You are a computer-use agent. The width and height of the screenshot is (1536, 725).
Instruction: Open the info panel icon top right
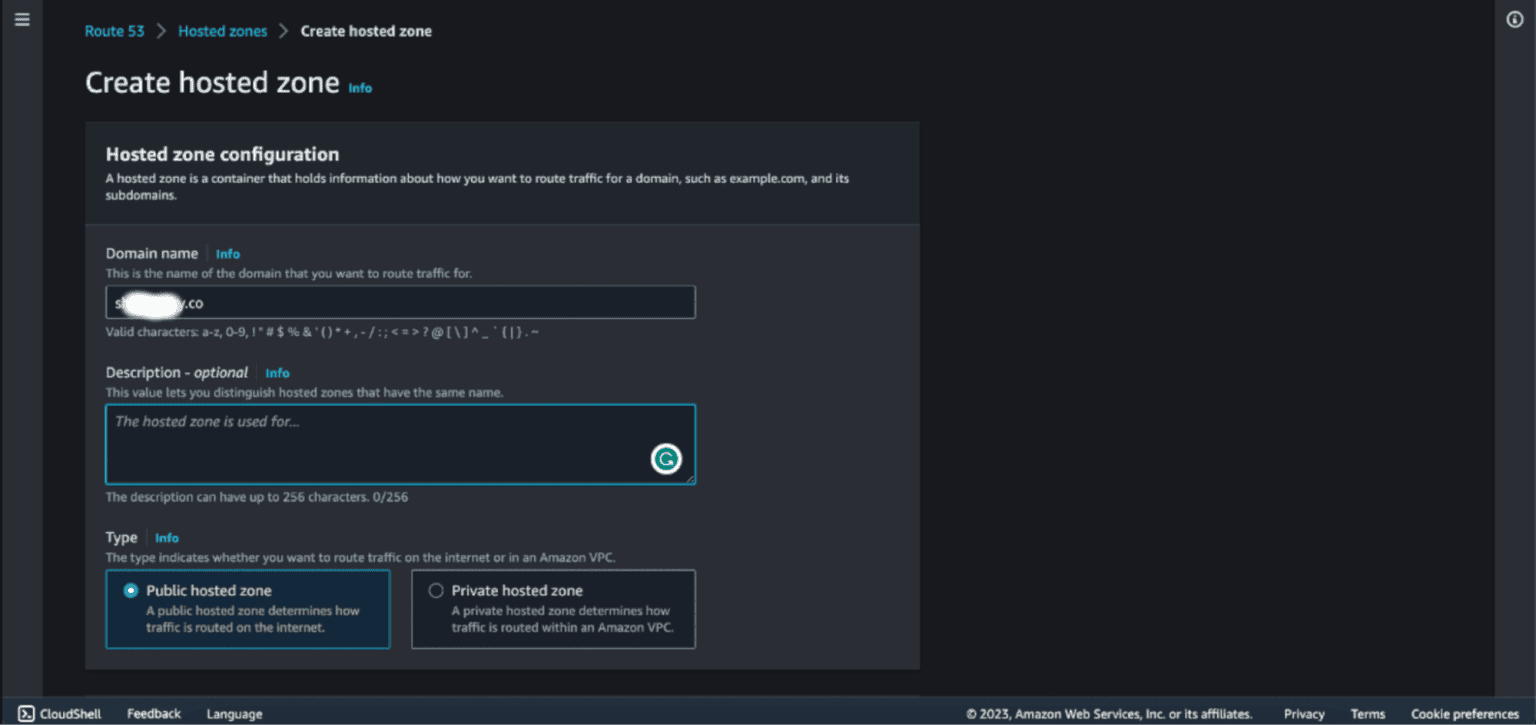point(1513,18)
